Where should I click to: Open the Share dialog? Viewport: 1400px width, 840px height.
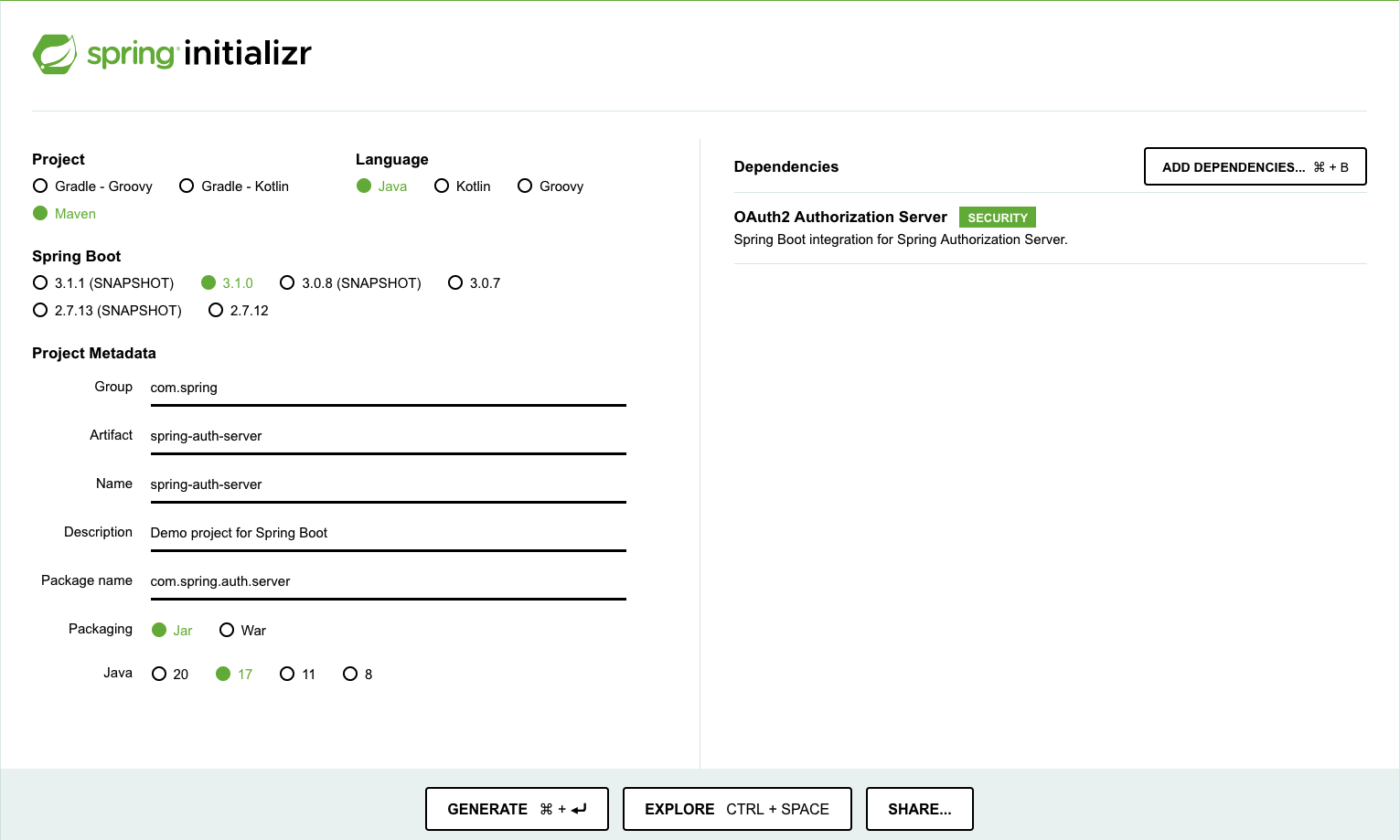919,809
